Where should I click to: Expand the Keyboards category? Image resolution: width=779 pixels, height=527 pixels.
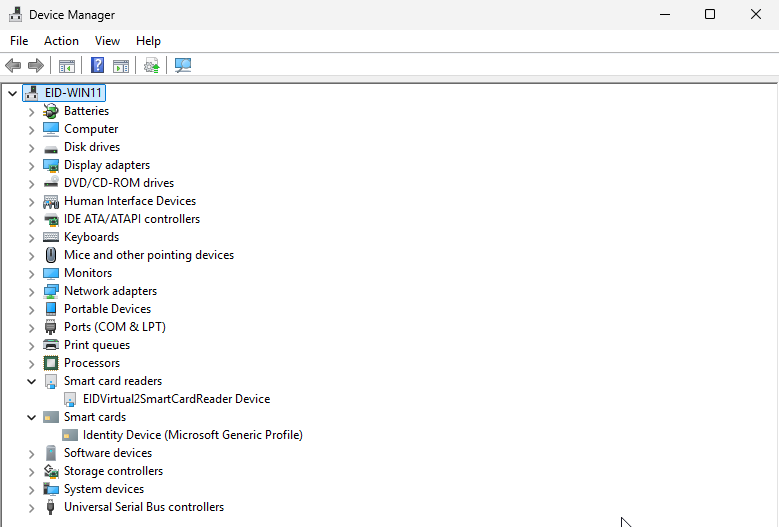31,238
